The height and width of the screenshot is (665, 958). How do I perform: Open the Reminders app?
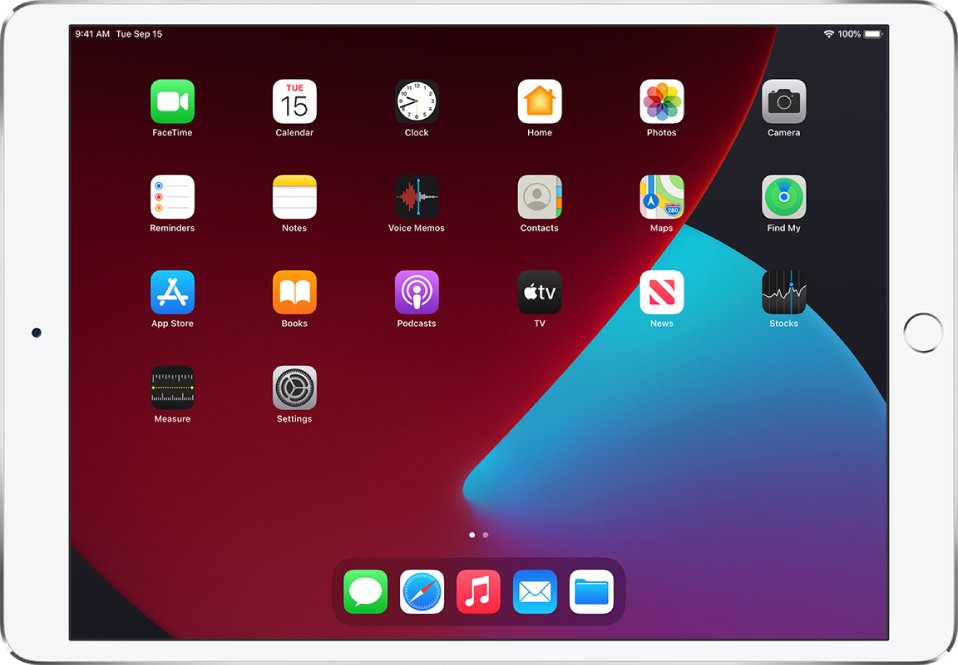pos(172,195)
